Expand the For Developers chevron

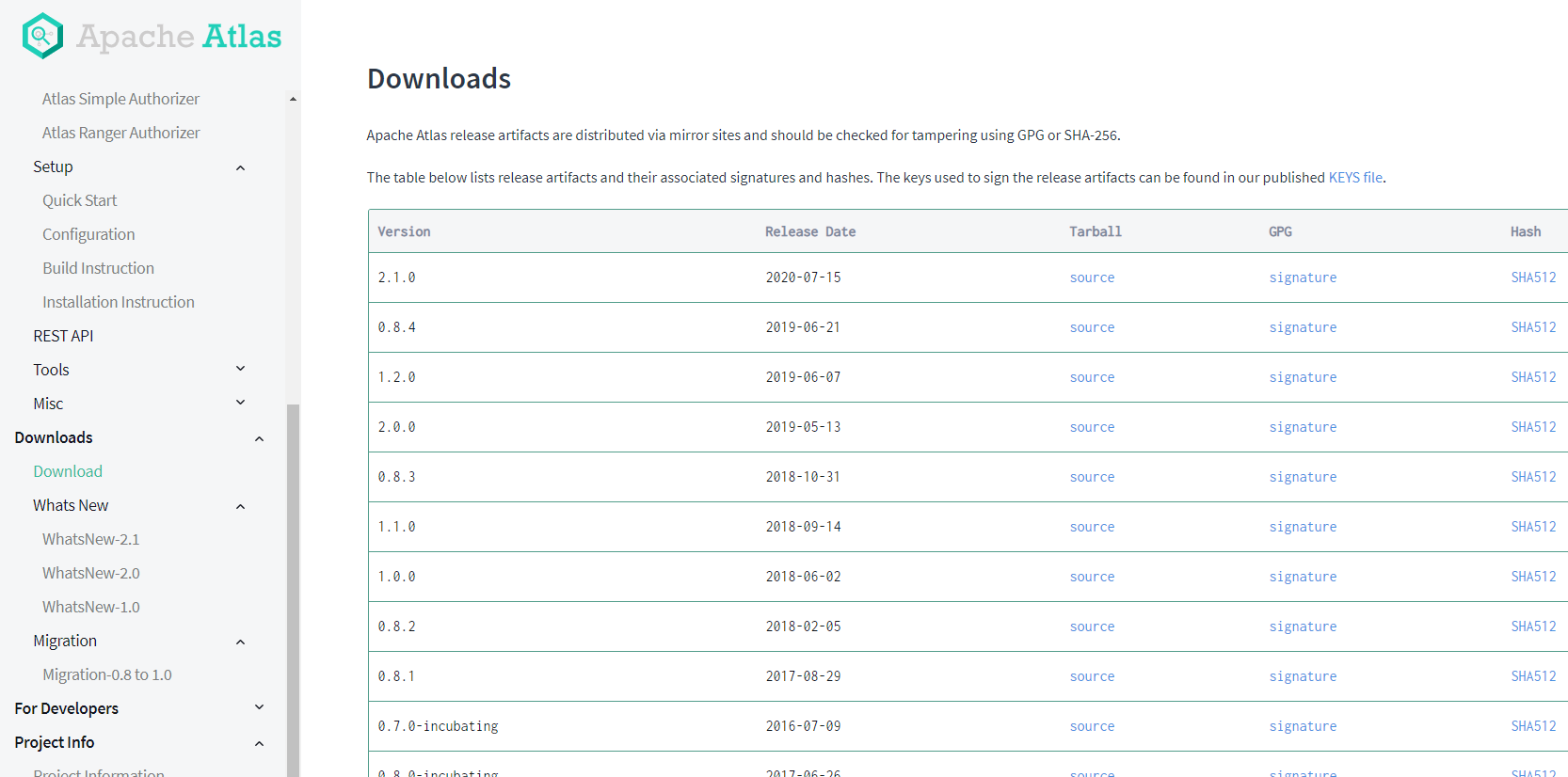point(259,707)
